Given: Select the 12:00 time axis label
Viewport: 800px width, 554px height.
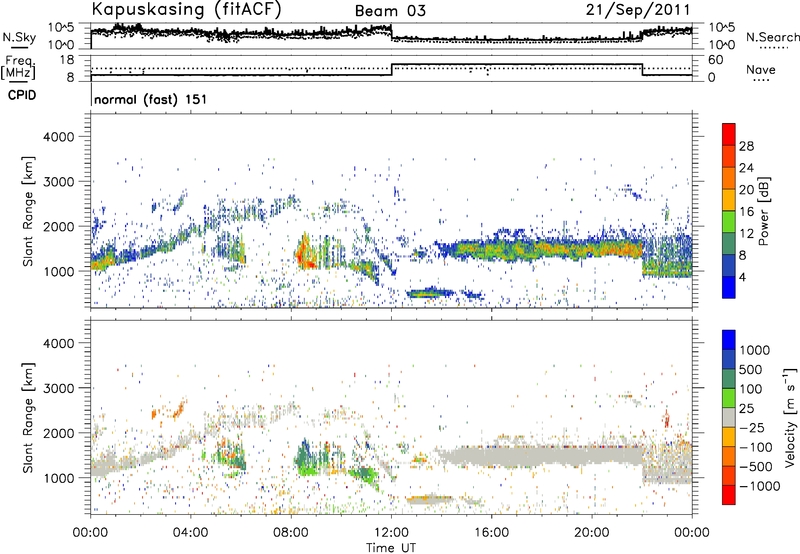Looking at the screenshot, I should point(391,533).
